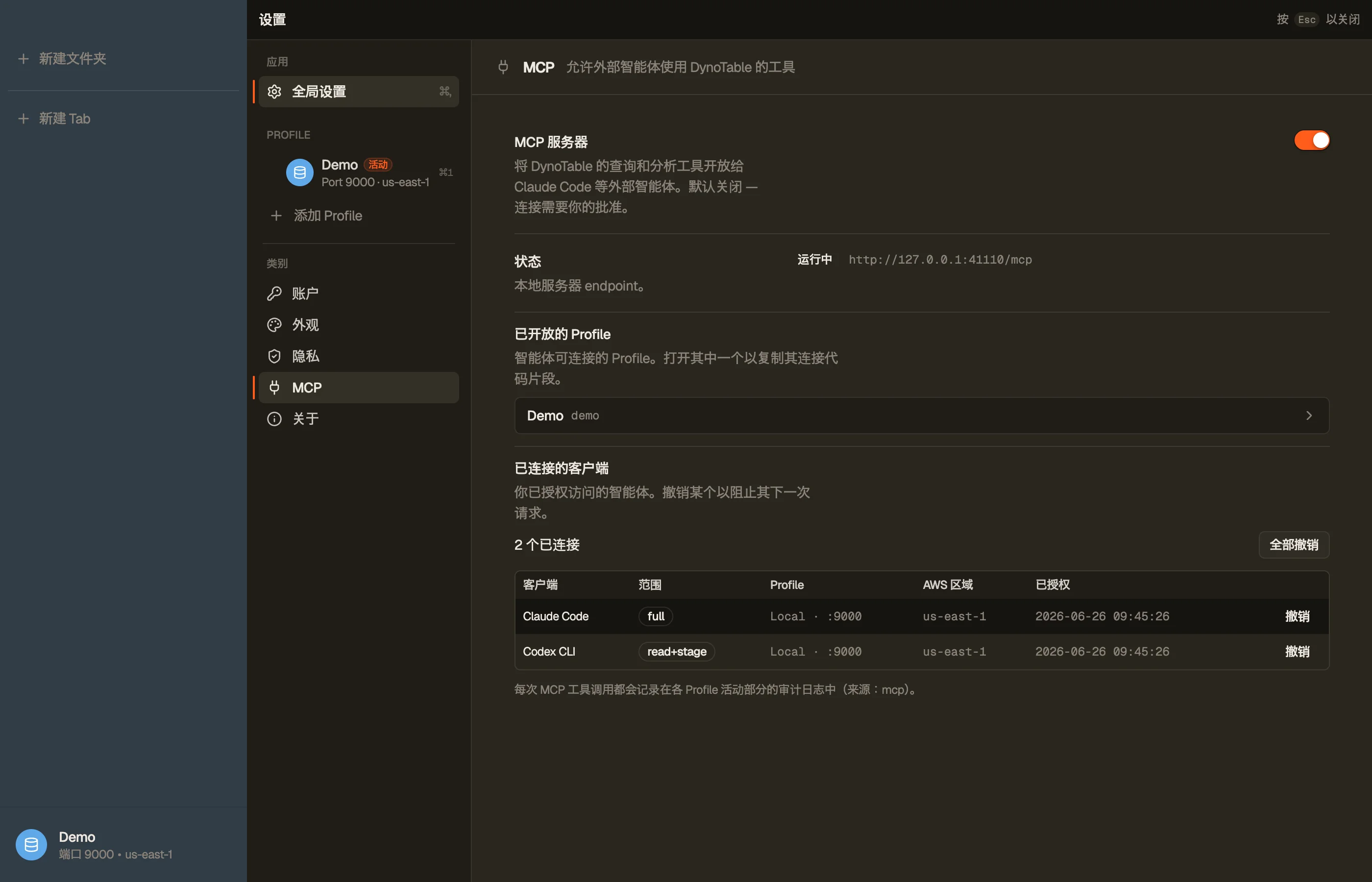Viewport: 1372px width, 882px height.
Task: Expand the Demo profile row chevron
Action: 1308,415
